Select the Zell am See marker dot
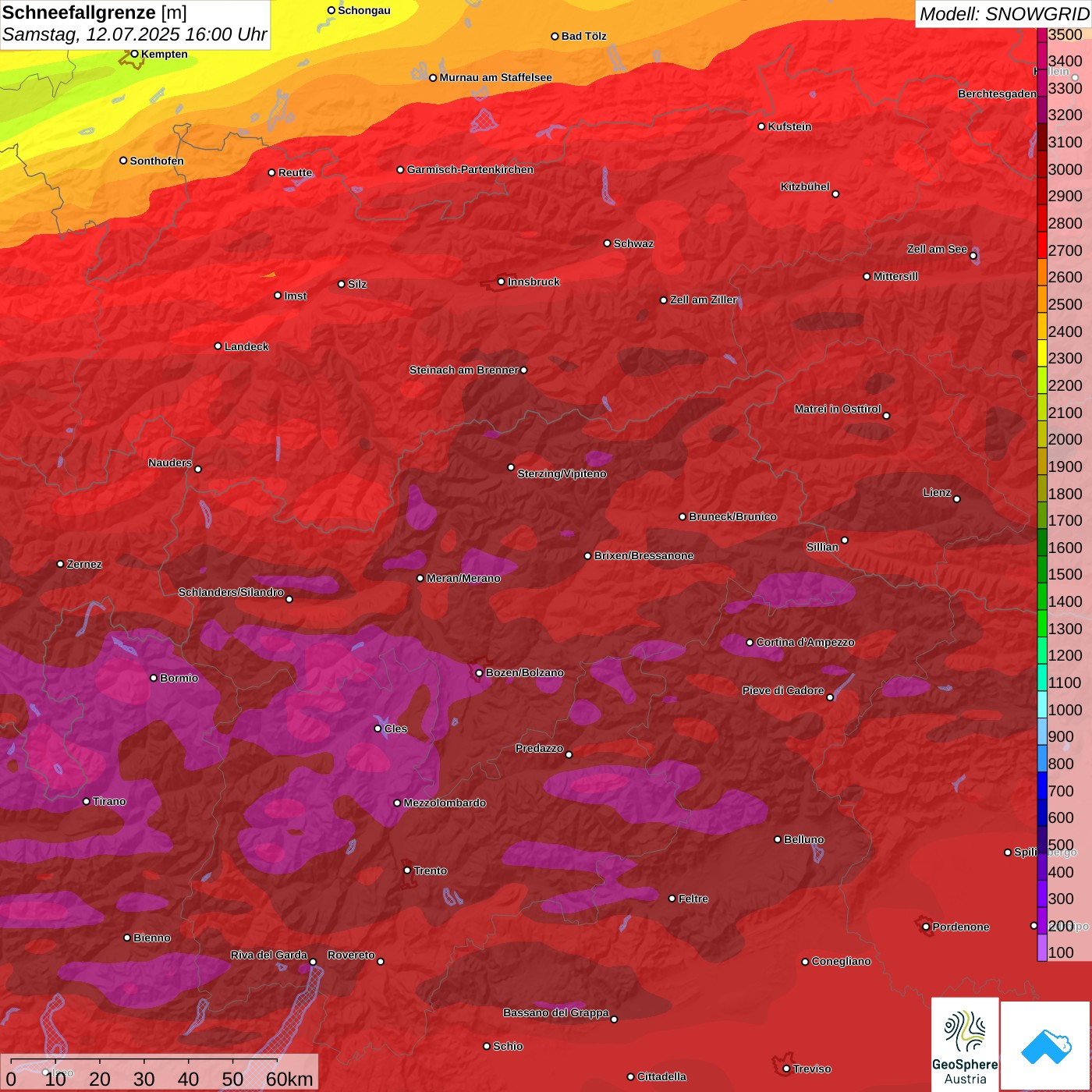Image resolution: width=1092 pixels, height=1092 pixels. pyautogui.click(x=973, y=256)
